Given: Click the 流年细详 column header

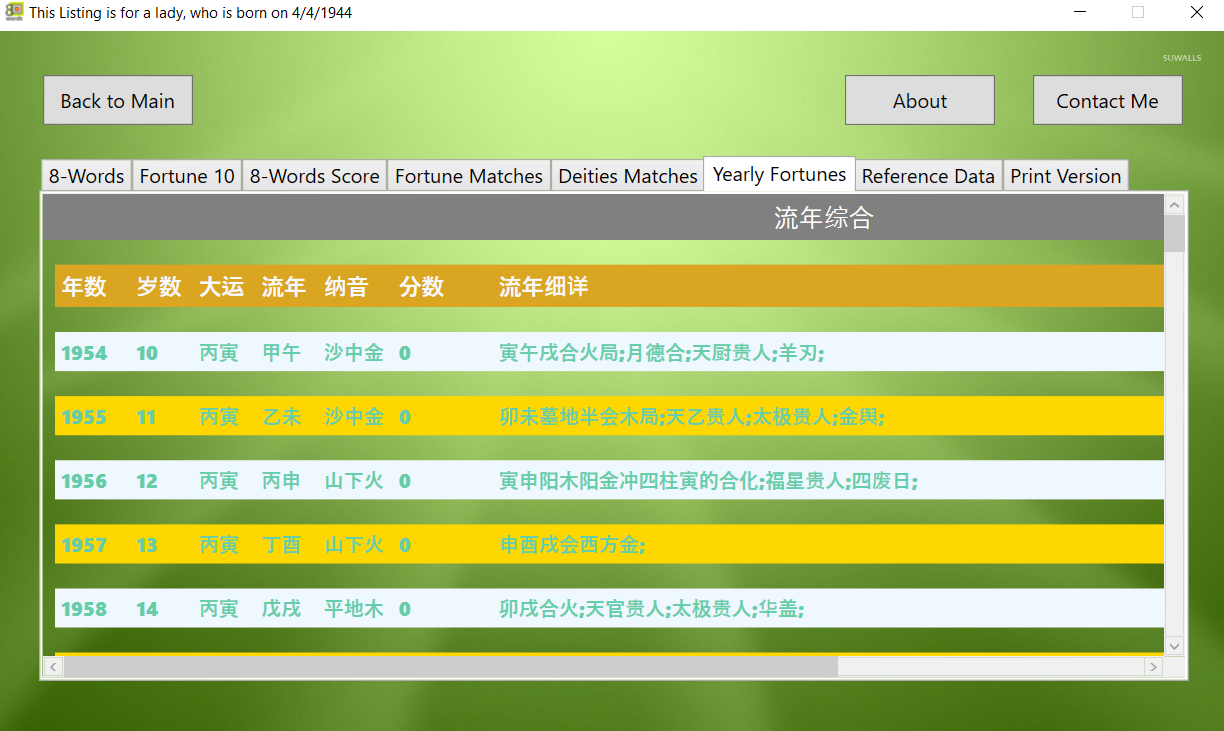Looking at the screenshot, I should (543, 287).
